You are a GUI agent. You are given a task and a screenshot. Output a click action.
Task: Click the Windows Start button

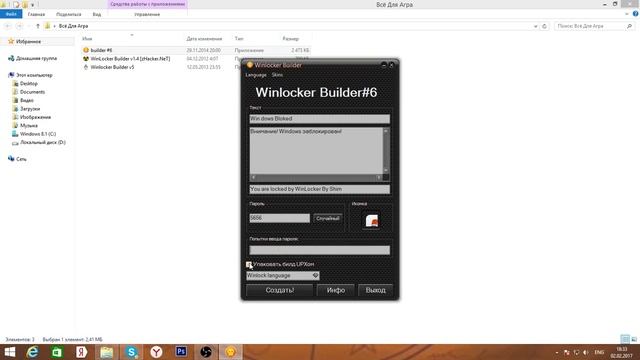(10, 352)
